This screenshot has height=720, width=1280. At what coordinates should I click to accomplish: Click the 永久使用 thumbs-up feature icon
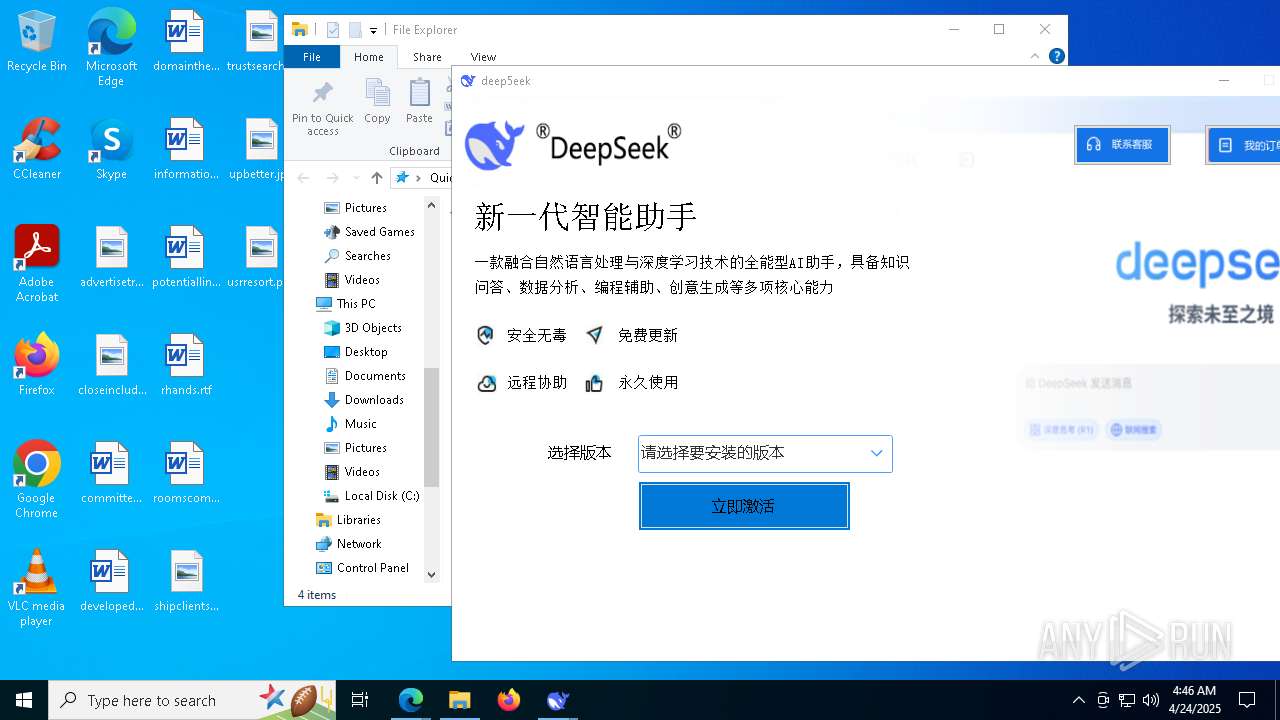[594, 383]
